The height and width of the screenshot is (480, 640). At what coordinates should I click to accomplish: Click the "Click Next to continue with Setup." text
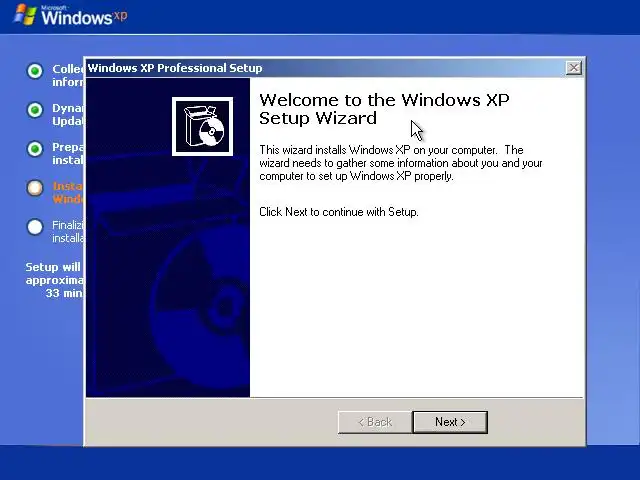[339, 212]
